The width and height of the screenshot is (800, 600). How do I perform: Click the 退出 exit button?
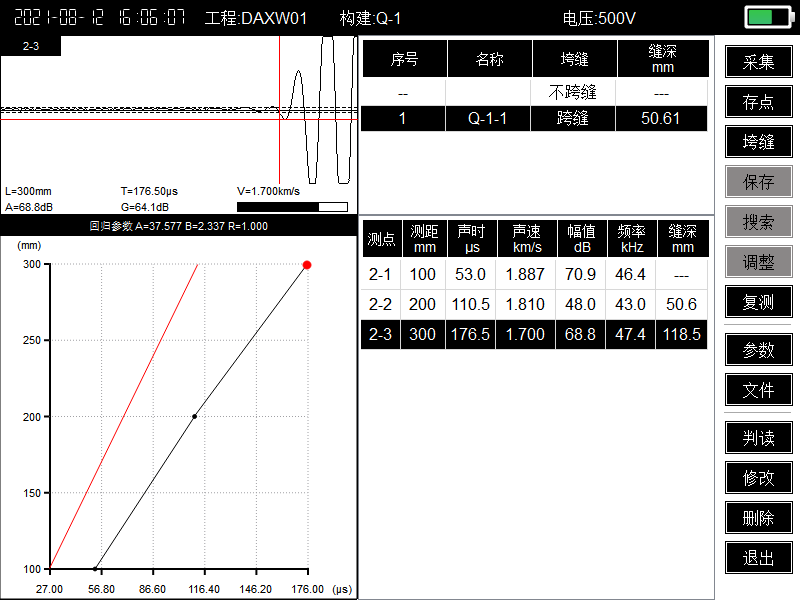(x=758, y=558)
